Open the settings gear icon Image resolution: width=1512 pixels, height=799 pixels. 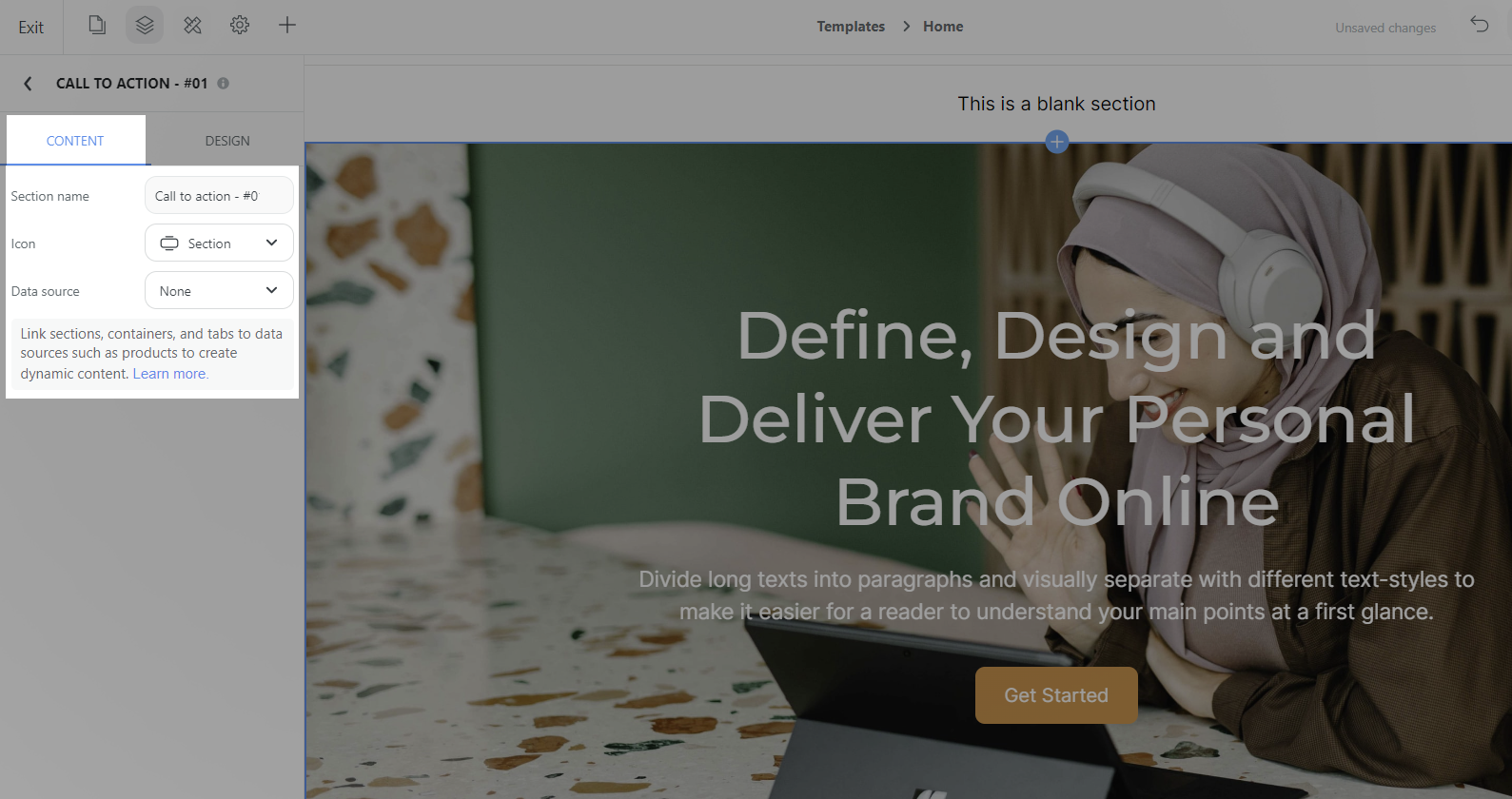(x=240, y=26)
